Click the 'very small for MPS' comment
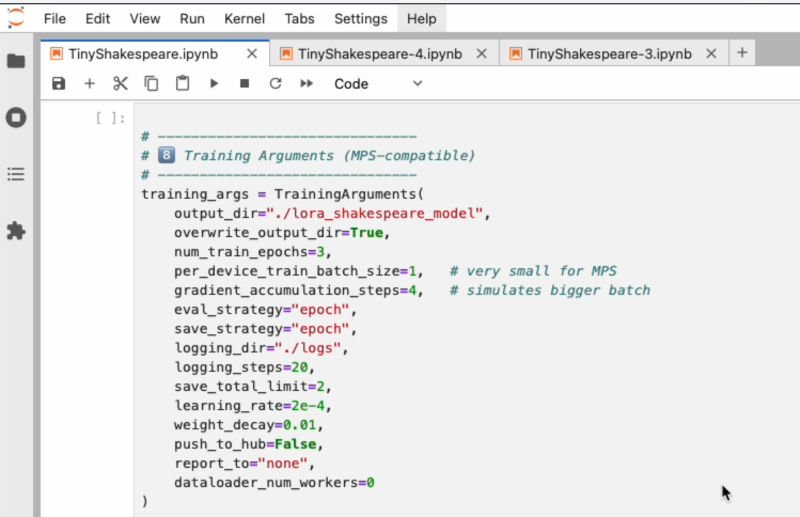Viewport: 800px width, 517px height. point(533,271)
